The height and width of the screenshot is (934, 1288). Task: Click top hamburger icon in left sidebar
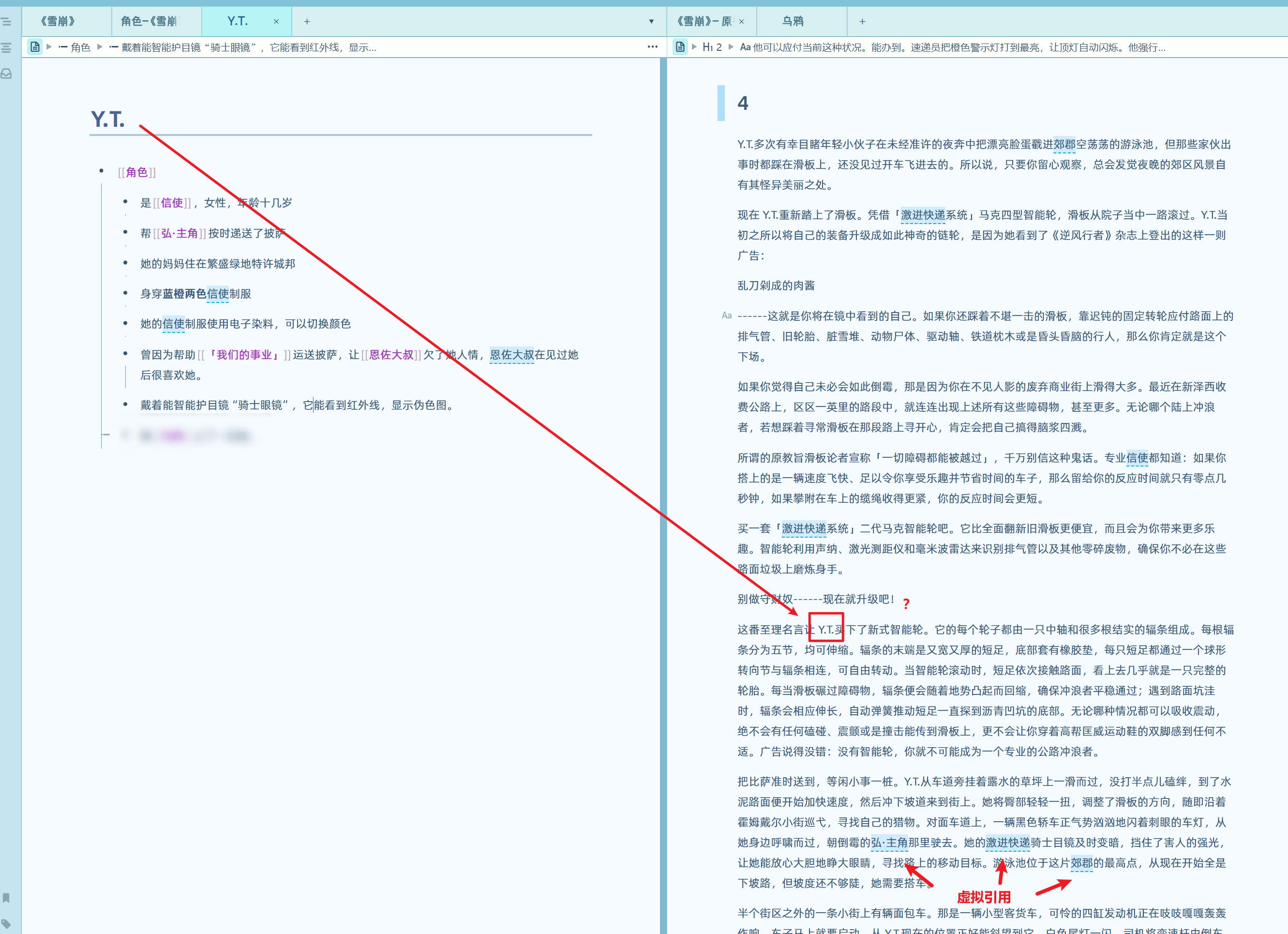coord(6,22)
